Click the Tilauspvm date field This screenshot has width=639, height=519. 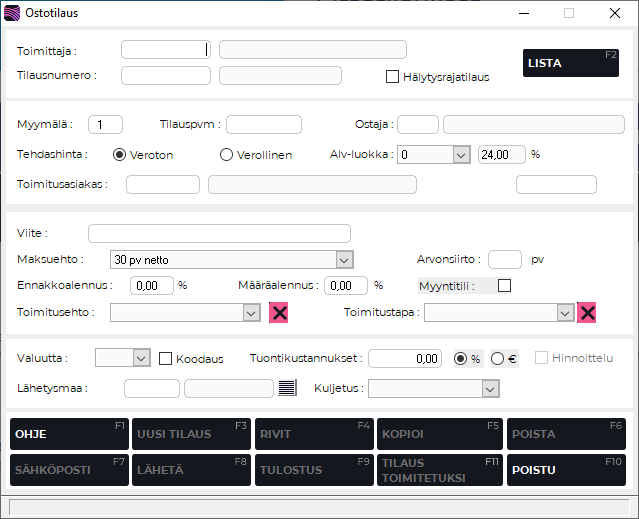click(264, 124)
